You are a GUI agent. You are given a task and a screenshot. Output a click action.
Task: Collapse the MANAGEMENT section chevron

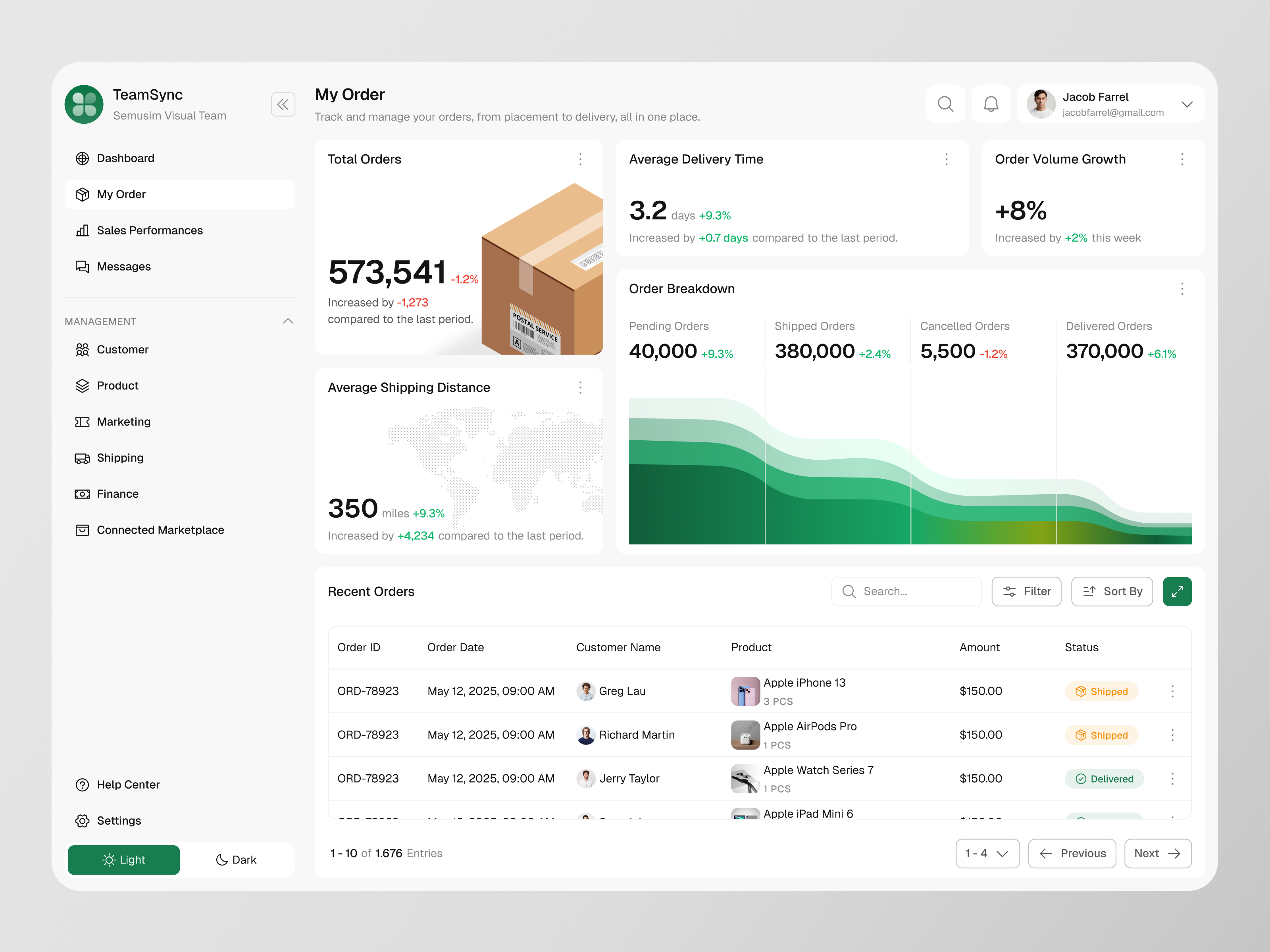tap(288, 321)
